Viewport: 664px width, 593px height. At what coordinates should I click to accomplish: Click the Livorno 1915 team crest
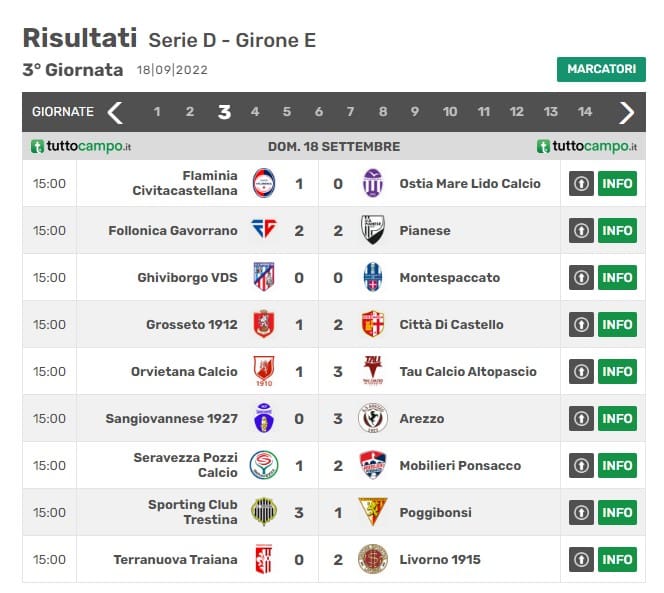[372, 559]
